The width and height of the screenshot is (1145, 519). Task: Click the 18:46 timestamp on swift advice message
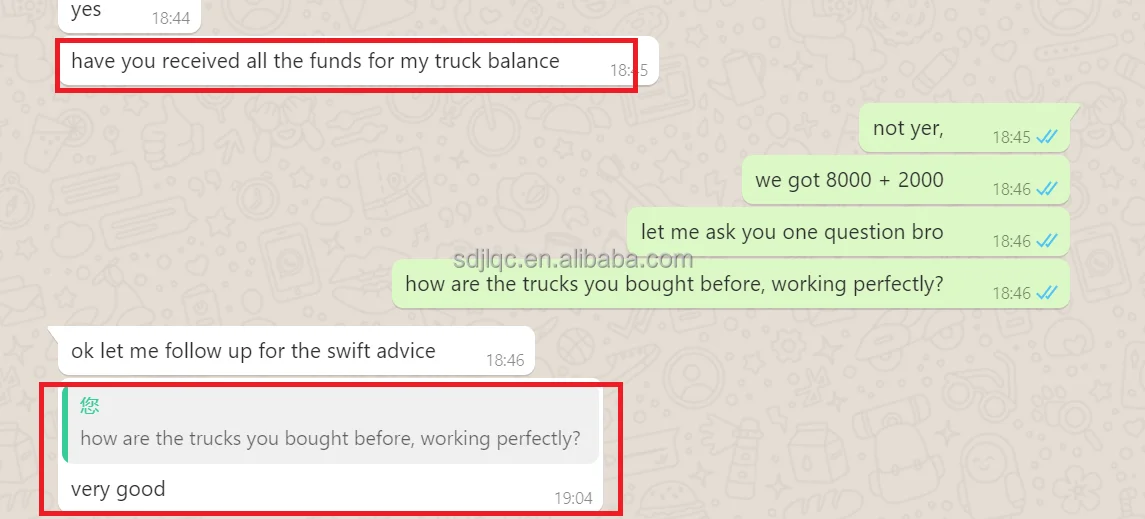click(505, 361)
